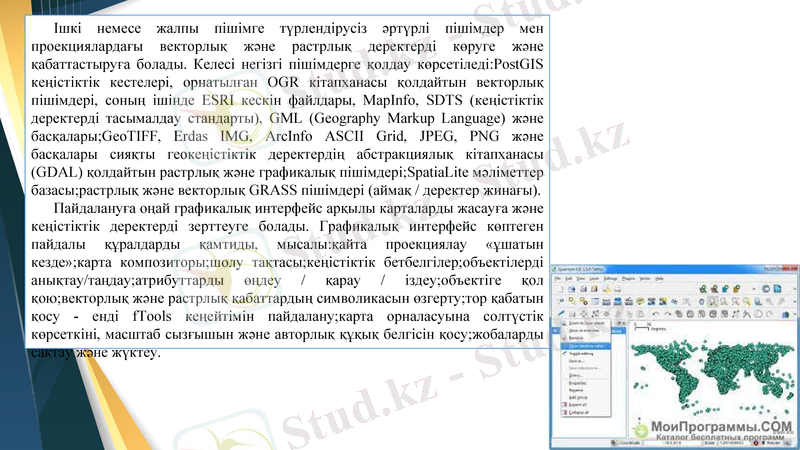Close the Layers panel with its X button

[624, 323]
